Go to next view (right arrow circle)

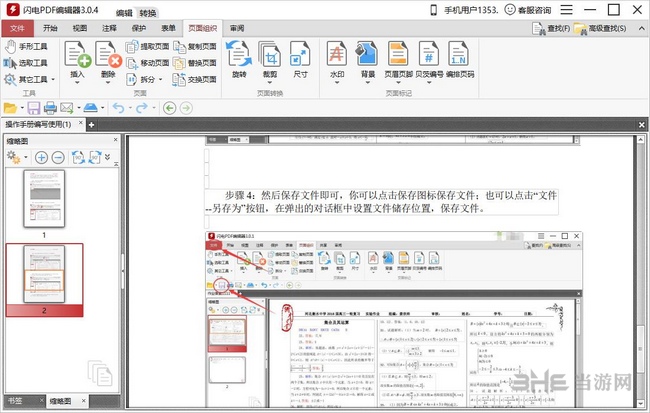186,109
